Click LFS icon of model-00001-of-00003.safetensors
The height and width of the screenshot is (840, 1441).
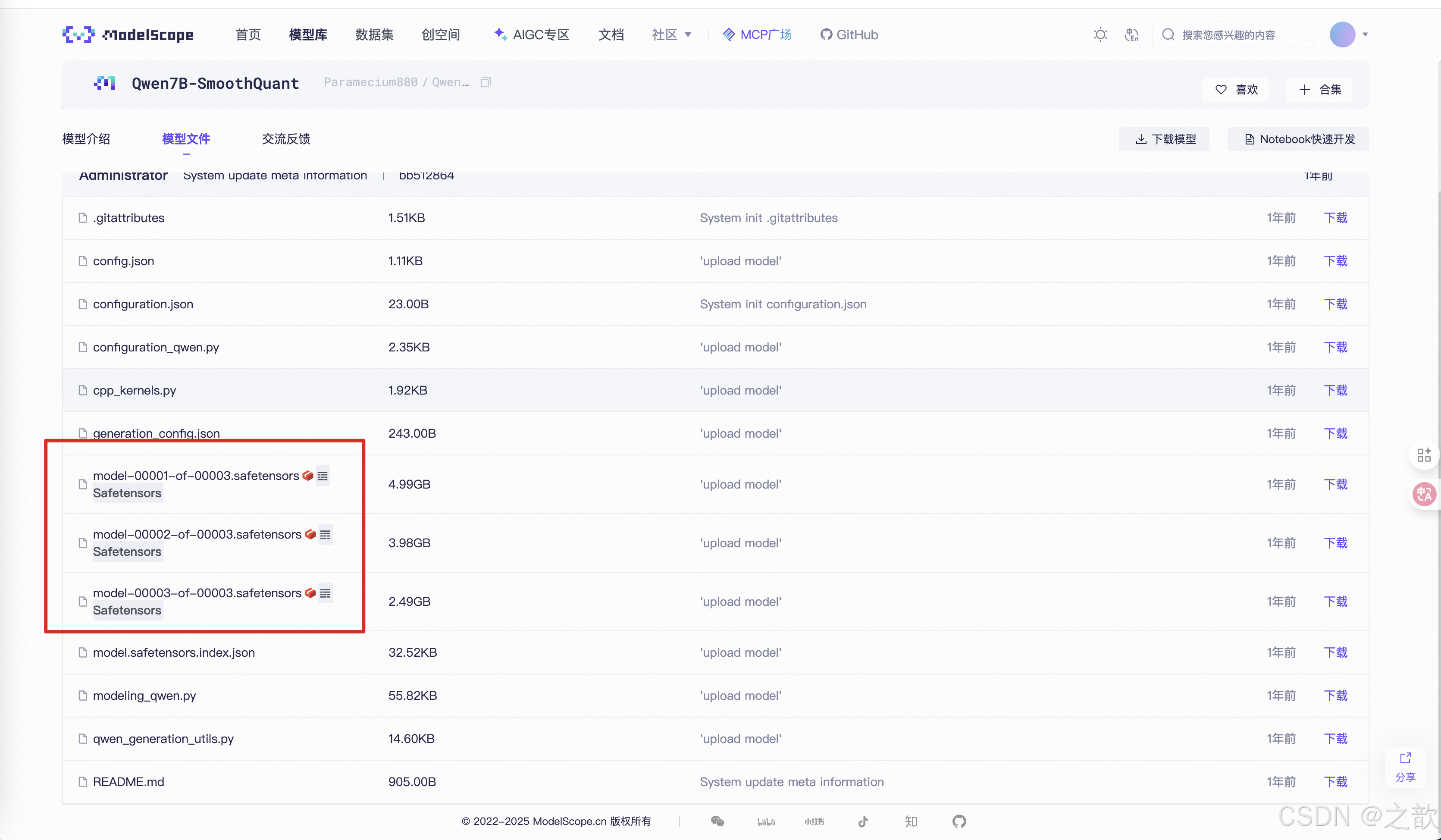pyautogui.click(x=307, y=476)
